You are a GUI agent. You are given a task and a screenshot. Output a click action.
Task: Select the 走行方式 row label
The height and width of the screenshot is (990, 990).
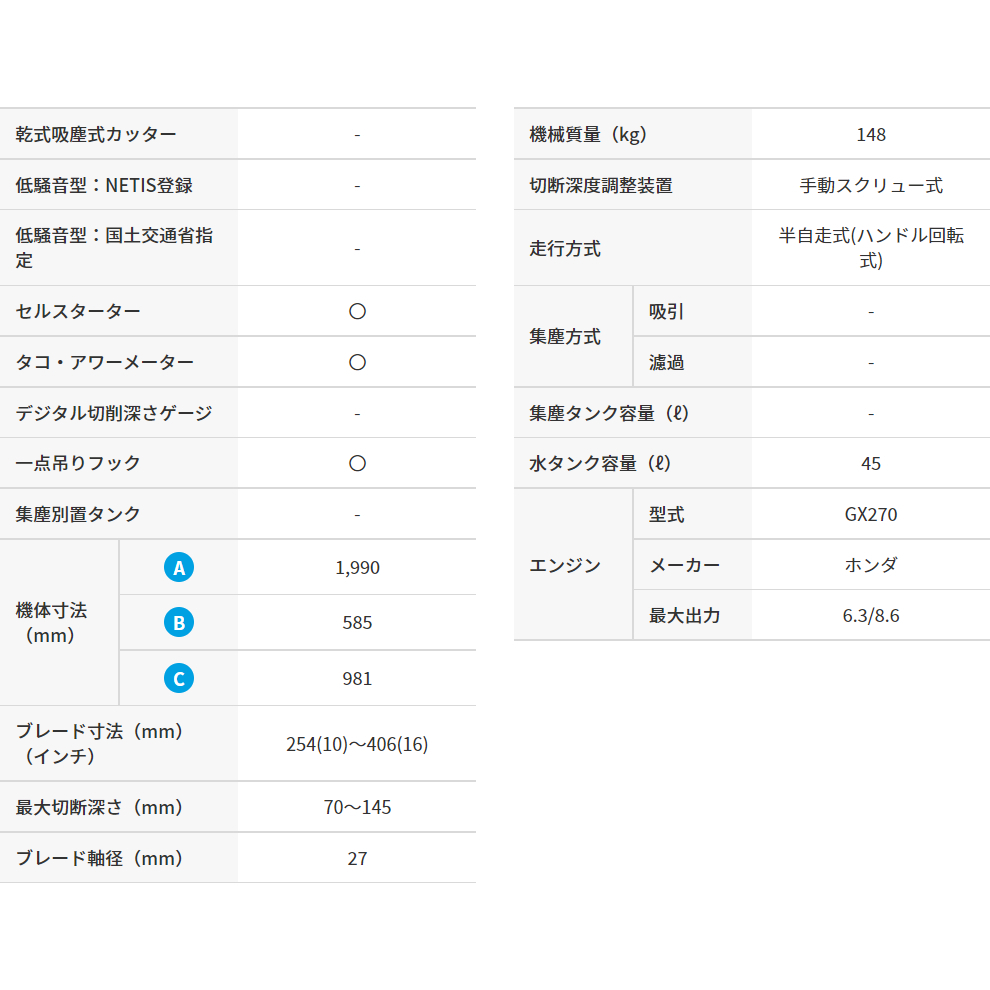pos(565,248)
